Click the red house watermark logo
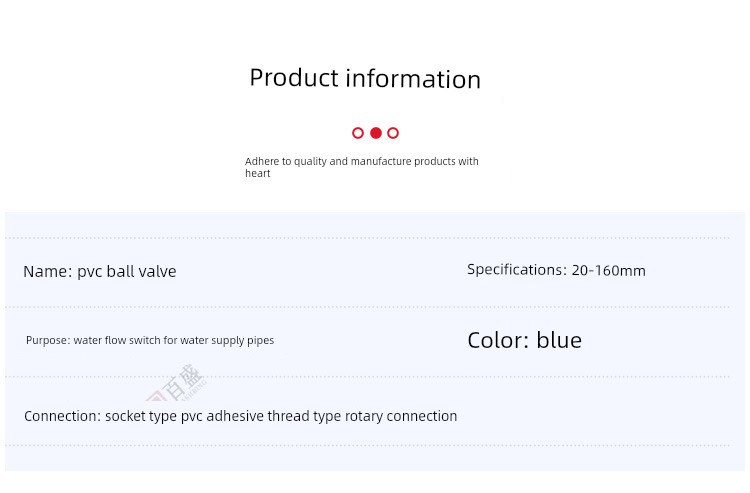The height and width of the screenshot is (493, 750). click(x=155, y=395)
